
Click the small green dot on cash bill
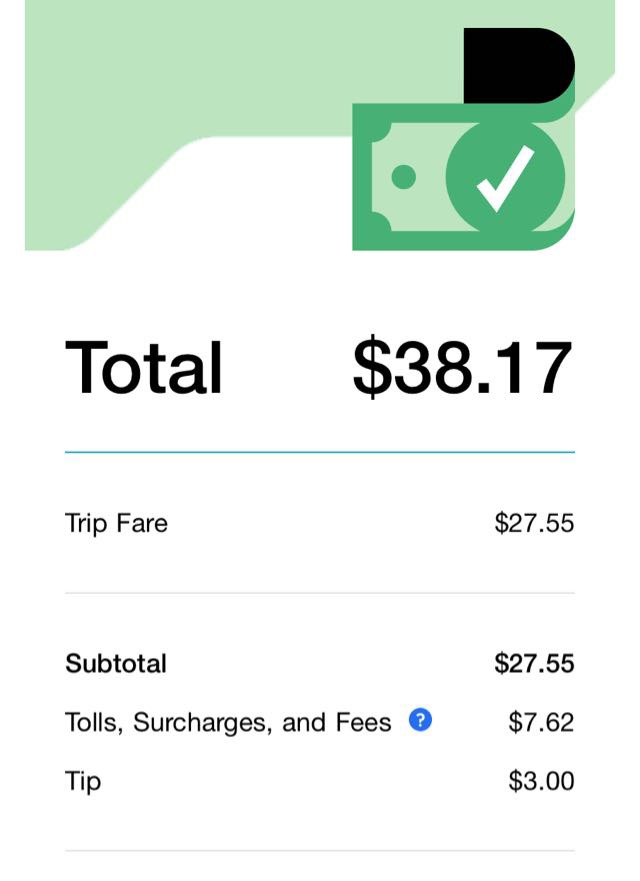(403, 177)
